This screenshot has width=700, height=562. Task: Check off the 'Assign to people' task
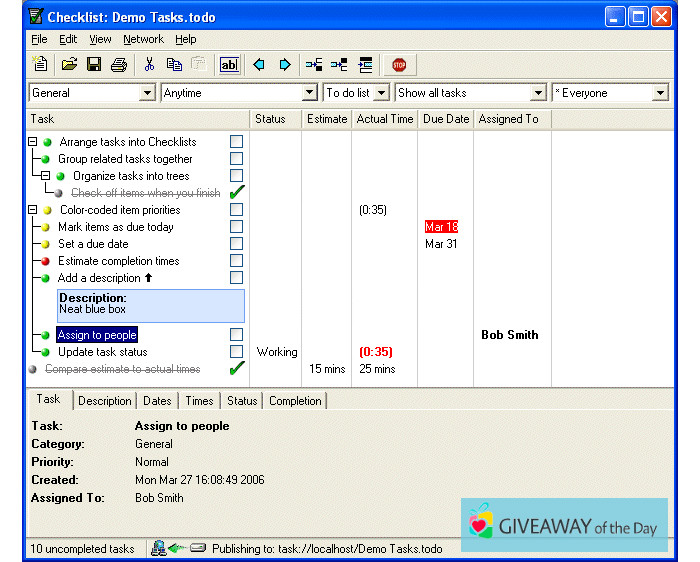(236, 334)
